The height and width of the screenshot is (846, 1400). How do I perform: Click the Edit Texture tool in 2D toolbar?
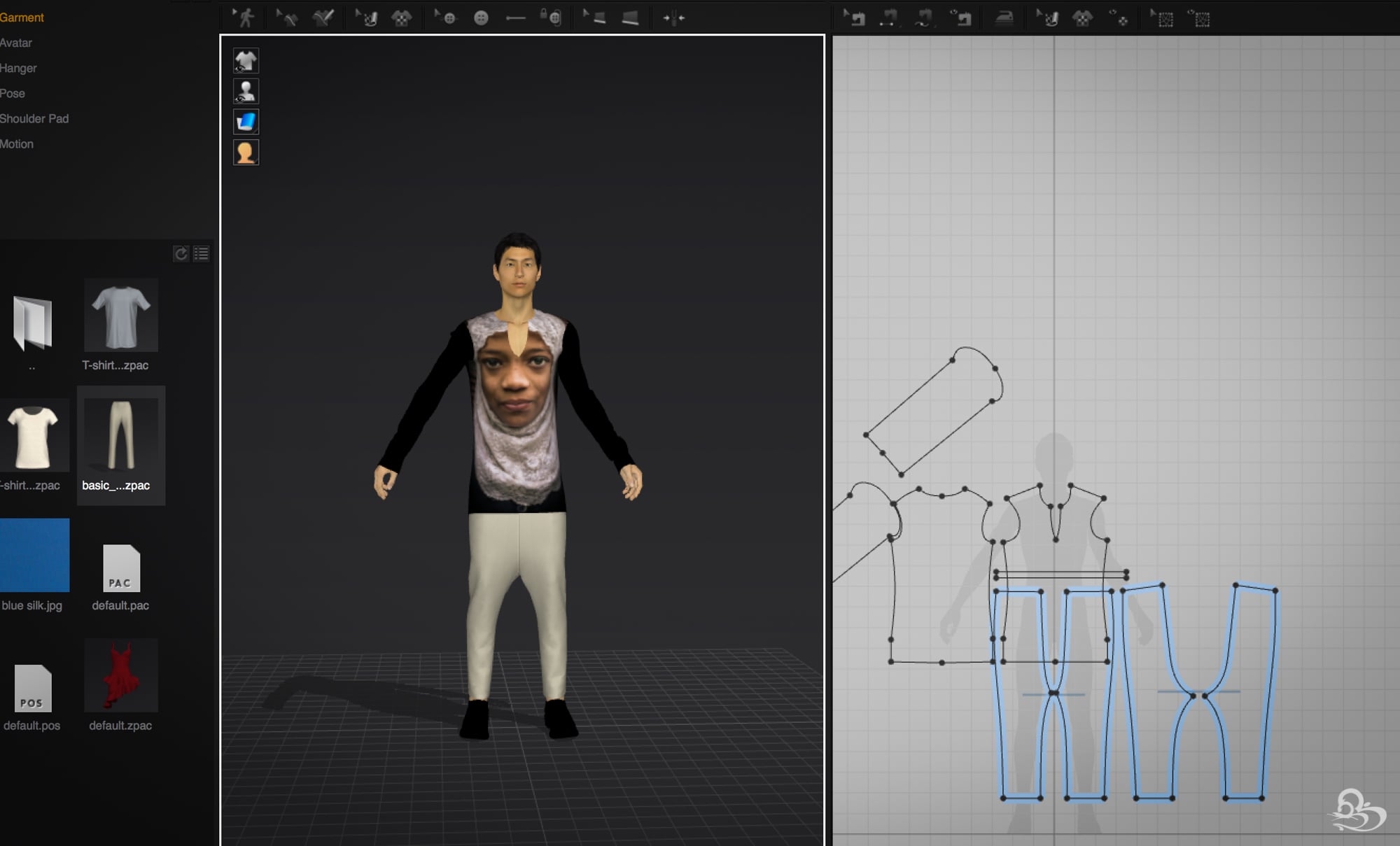click(x=1047, y=19)
